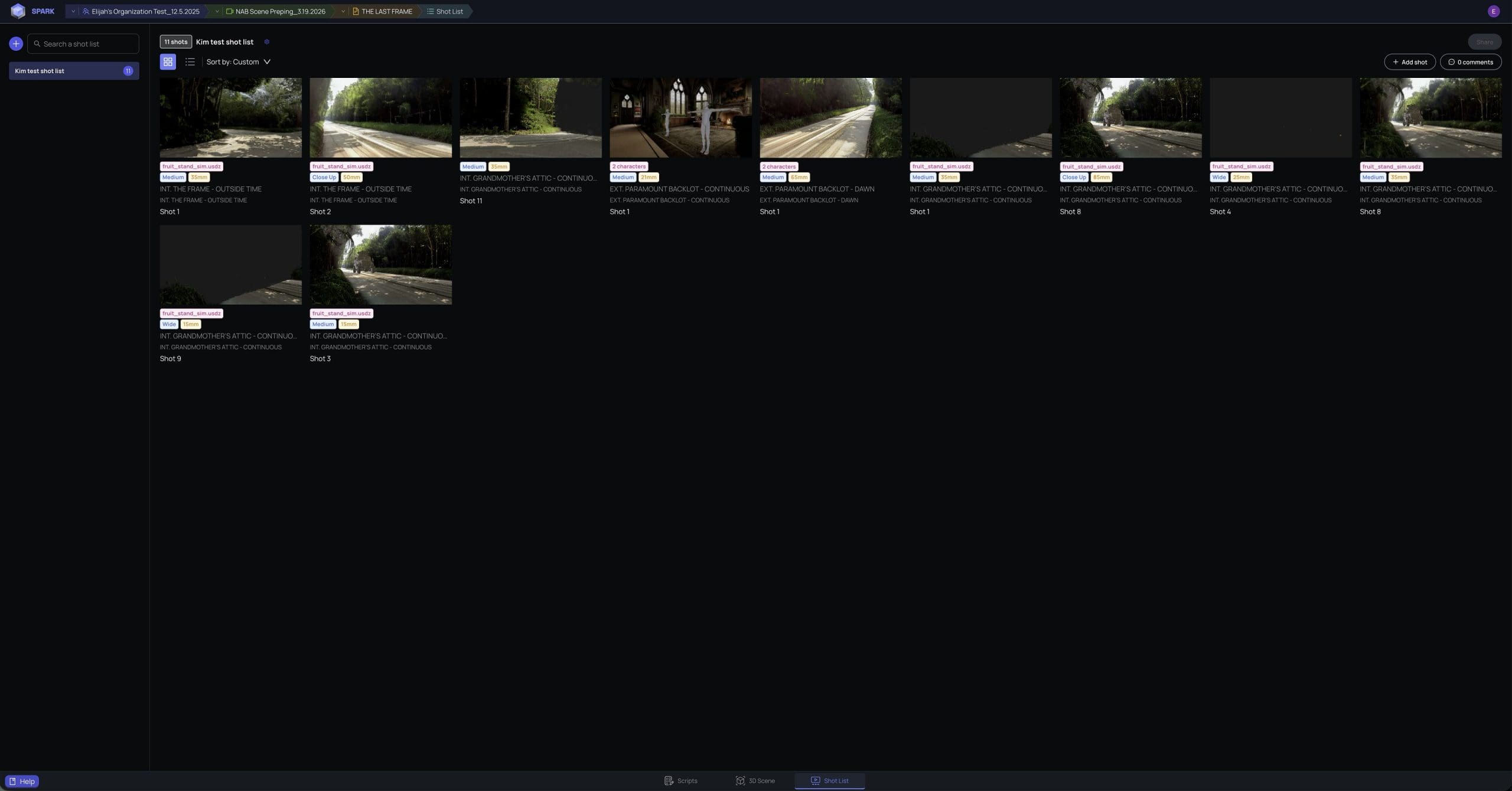This screenshot has width=1512, height=791.
Task: Click the Add shot button
Action: 1410,61
